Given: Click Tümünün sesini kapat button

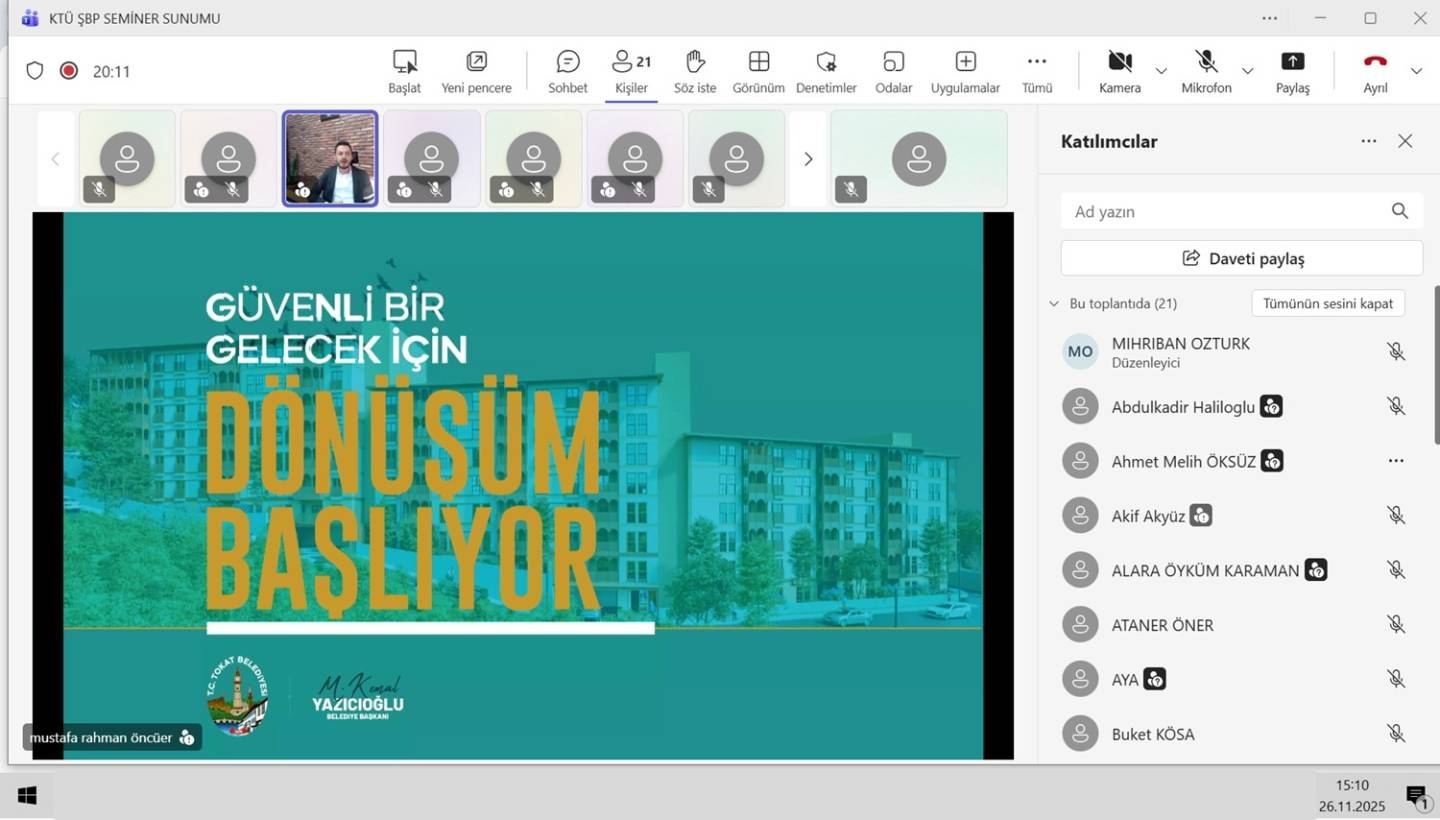Looking at the screenshot, I should (1327, 304).
